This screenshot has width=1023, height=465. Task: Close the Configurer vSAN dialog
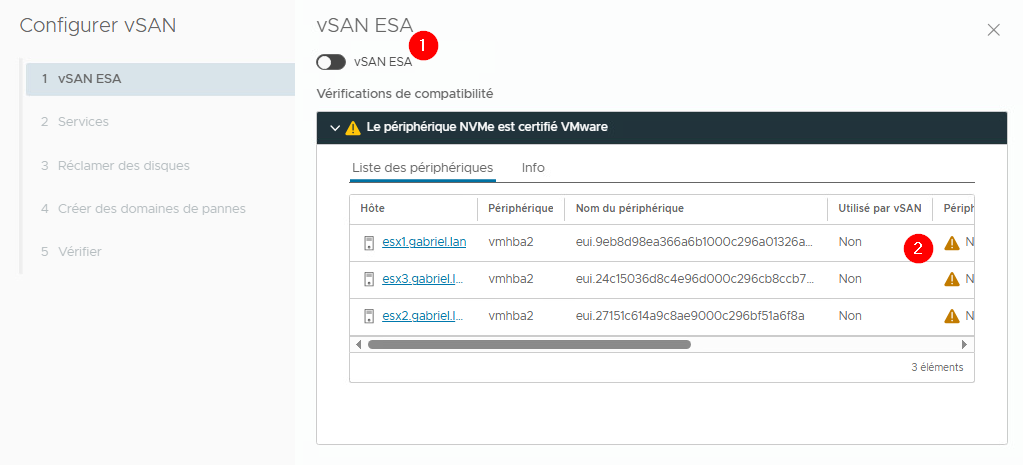[993, 30]
